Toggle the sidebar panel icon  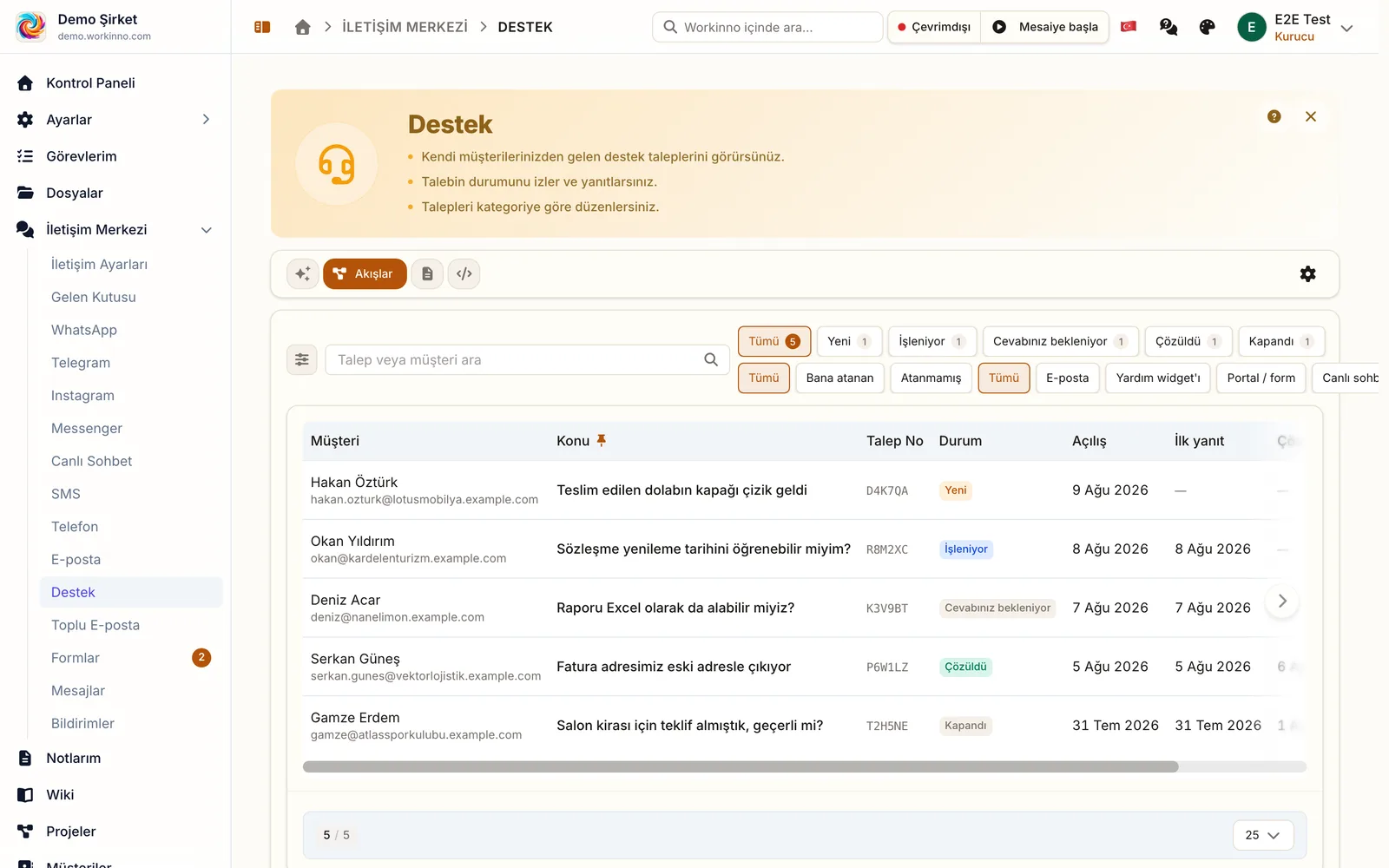pos(262,27)
